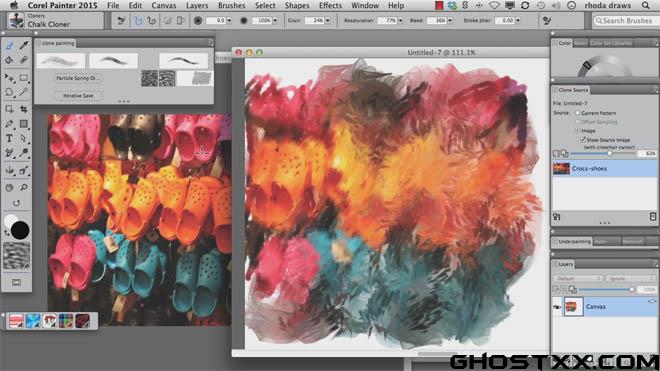
Task: Click in the Search Brushes field
Action: point(626,20)
